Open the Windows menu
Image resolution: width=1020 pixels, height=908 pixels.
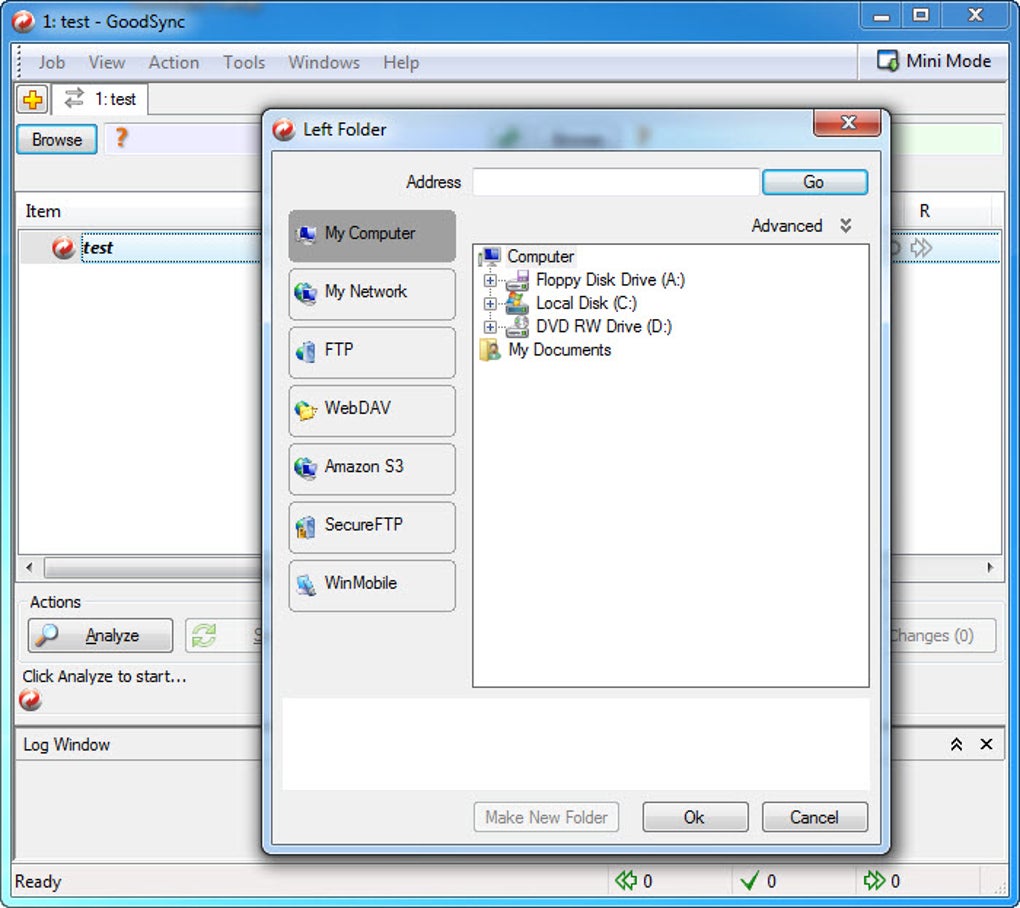coord(324,62)
